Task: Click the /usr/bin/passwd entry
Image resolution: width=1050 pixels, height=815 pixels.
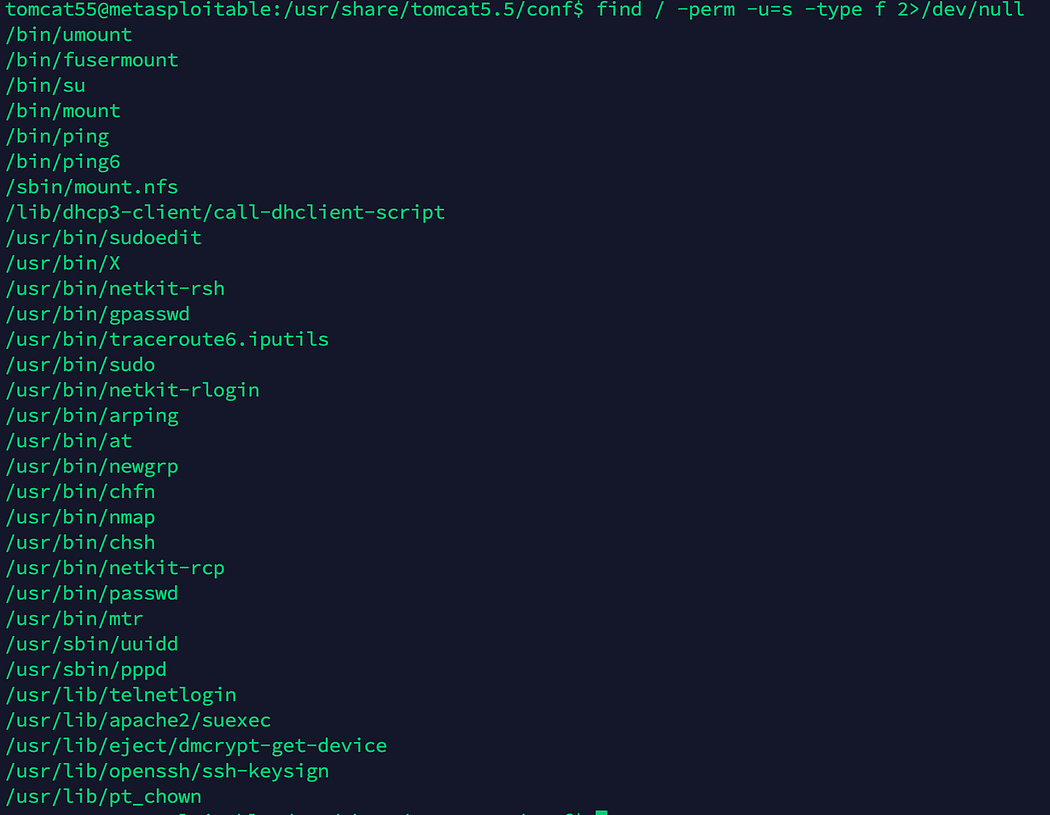Action: tap(91, 593)
